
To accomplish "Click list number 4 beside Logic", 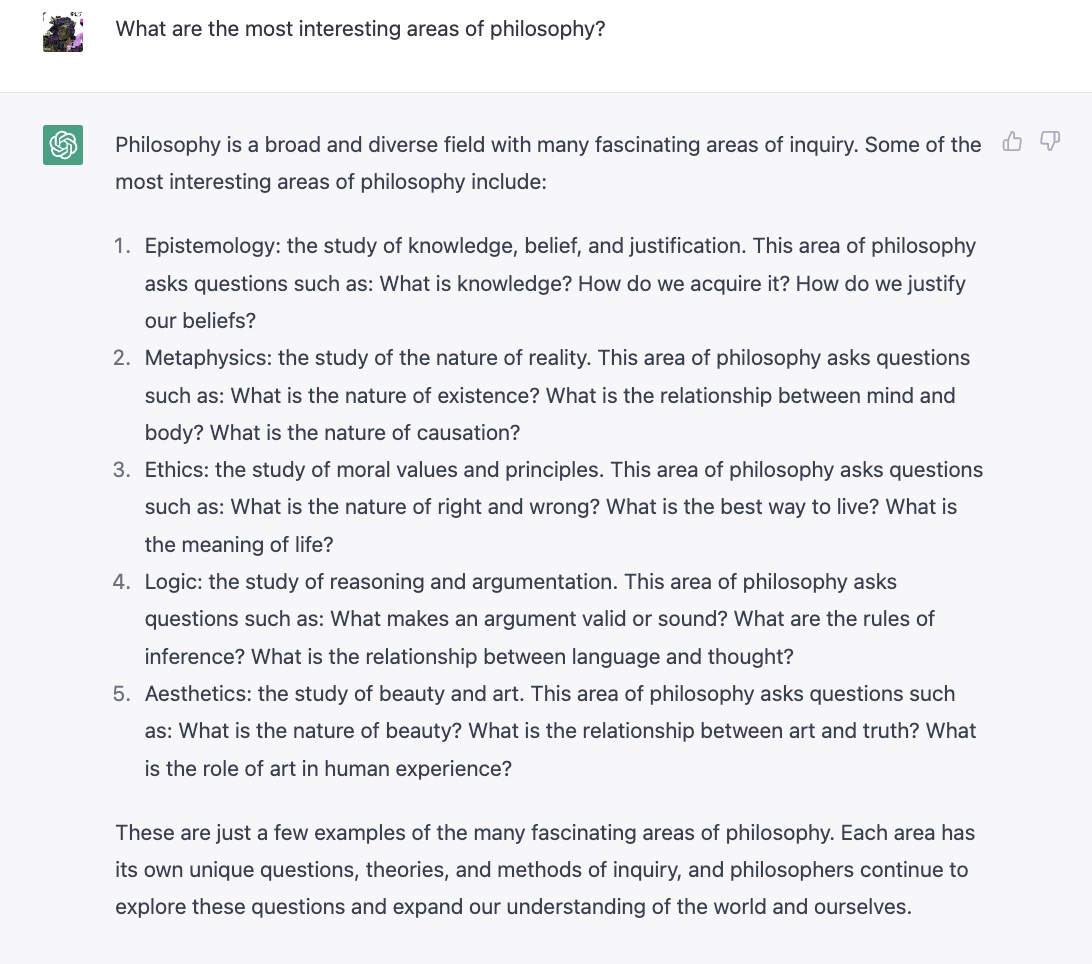I will (x=121, y=582).
